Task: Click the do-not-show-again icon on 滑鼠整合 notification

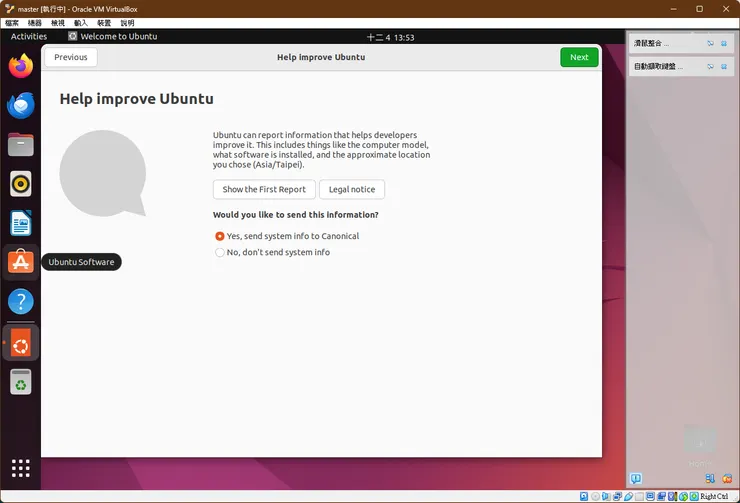Action: pyautogui.click(x=710, y=43)
